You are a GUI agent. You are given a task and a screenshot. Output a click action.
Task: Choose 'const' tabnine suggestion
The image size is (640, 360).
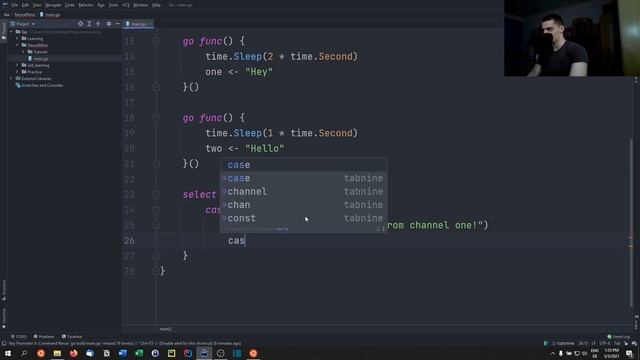304,218
